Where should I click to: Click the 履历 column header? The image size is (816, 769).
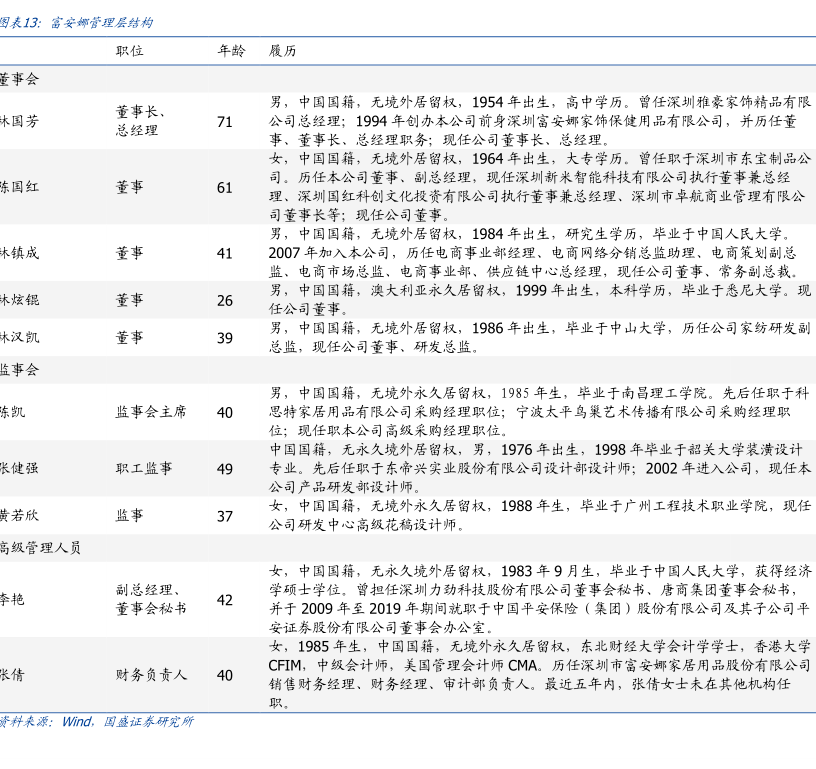[x=282, y=51]
